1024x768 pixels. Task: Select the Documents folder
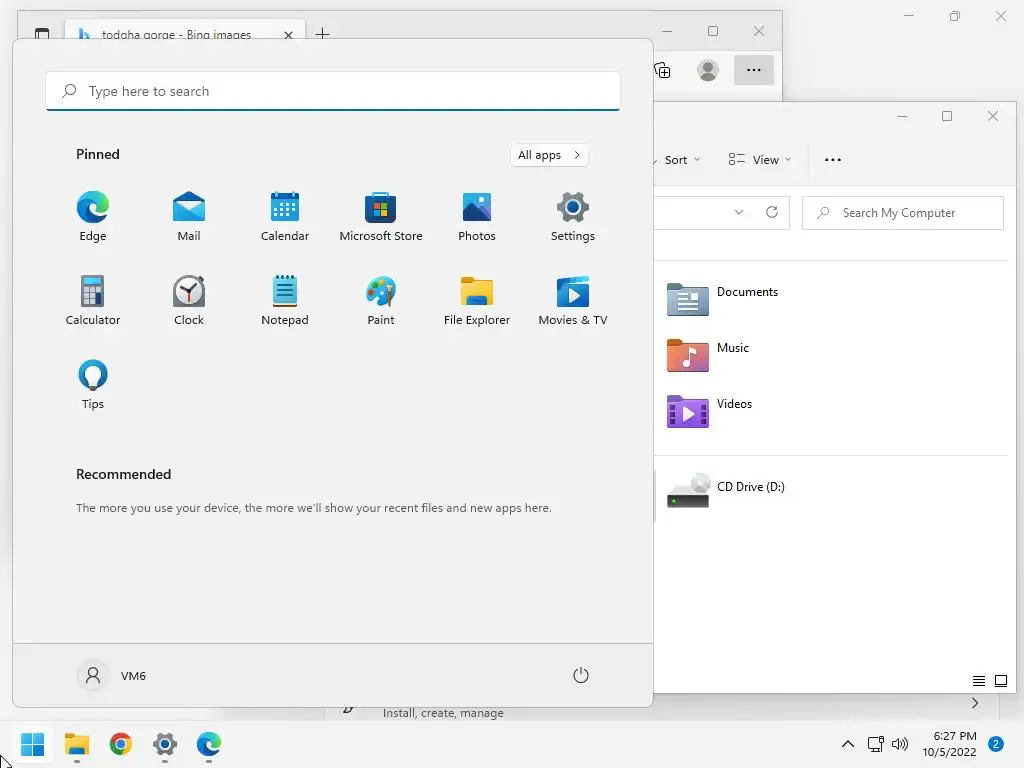(x=723, y=299)
